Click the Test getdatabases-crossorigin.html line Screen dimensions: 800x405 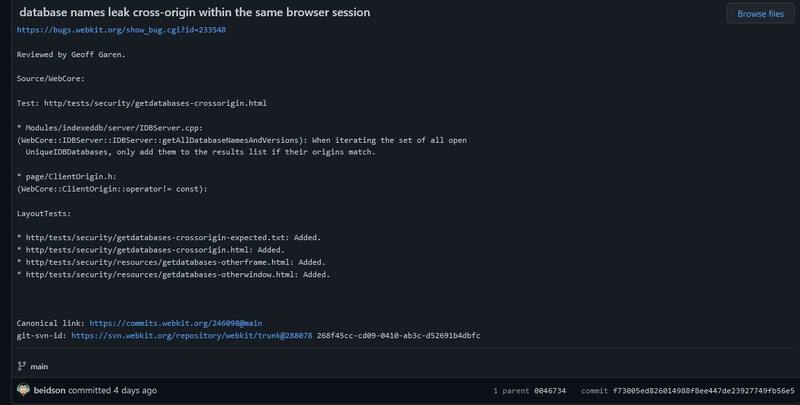tap(141, 103)
